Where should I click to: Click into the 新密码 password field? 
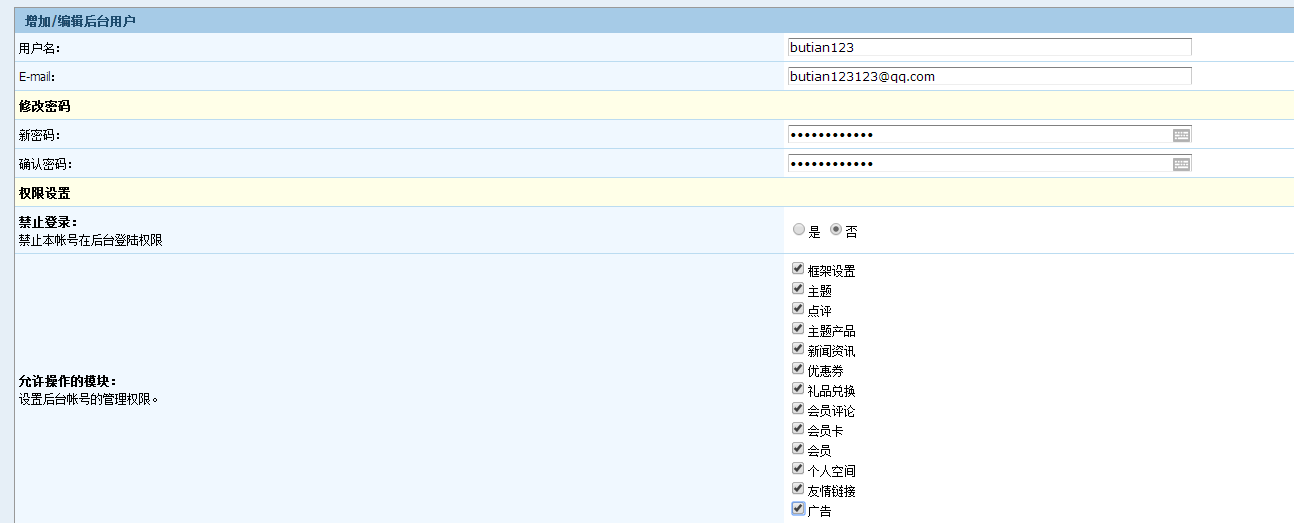pyautogui.click(x=990, y=135)
